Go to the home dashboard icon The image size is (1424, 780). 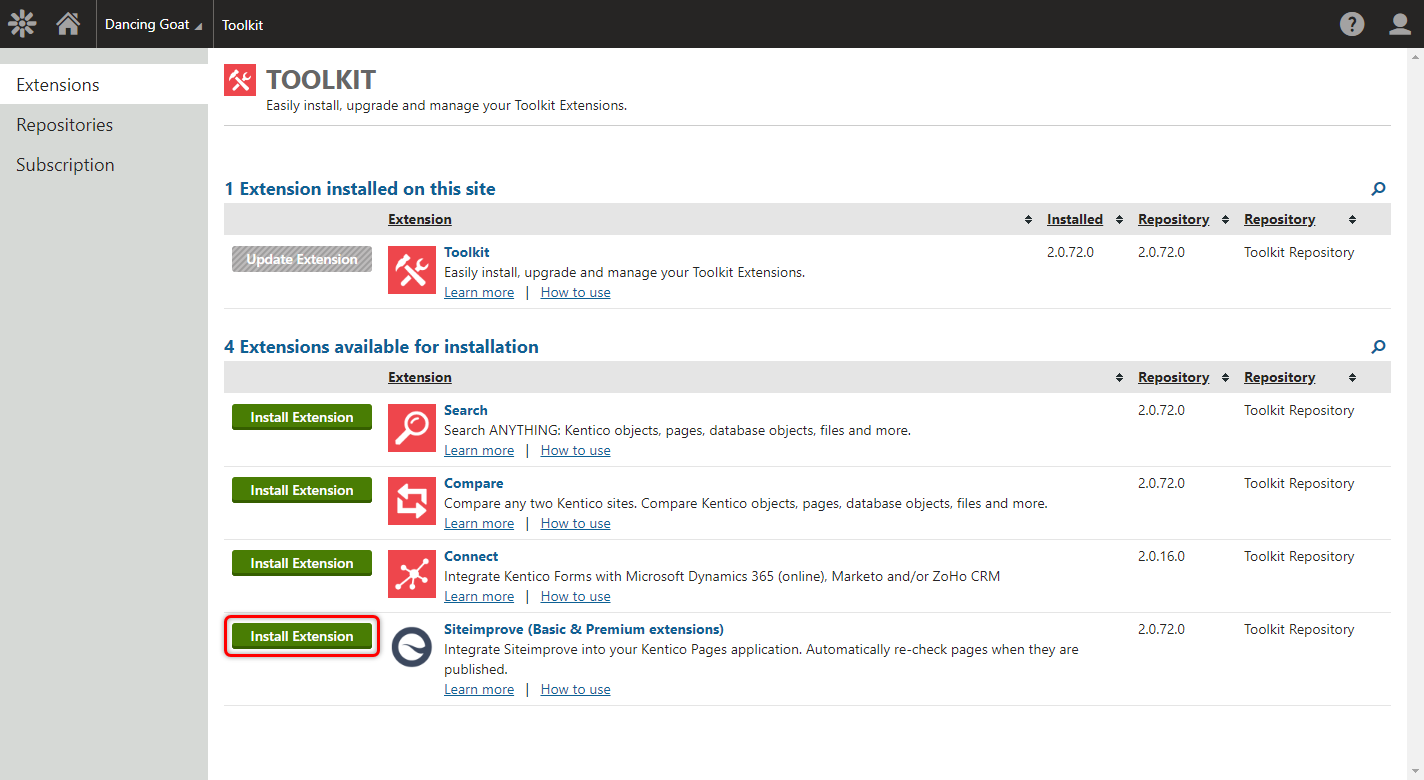point(68,24)
